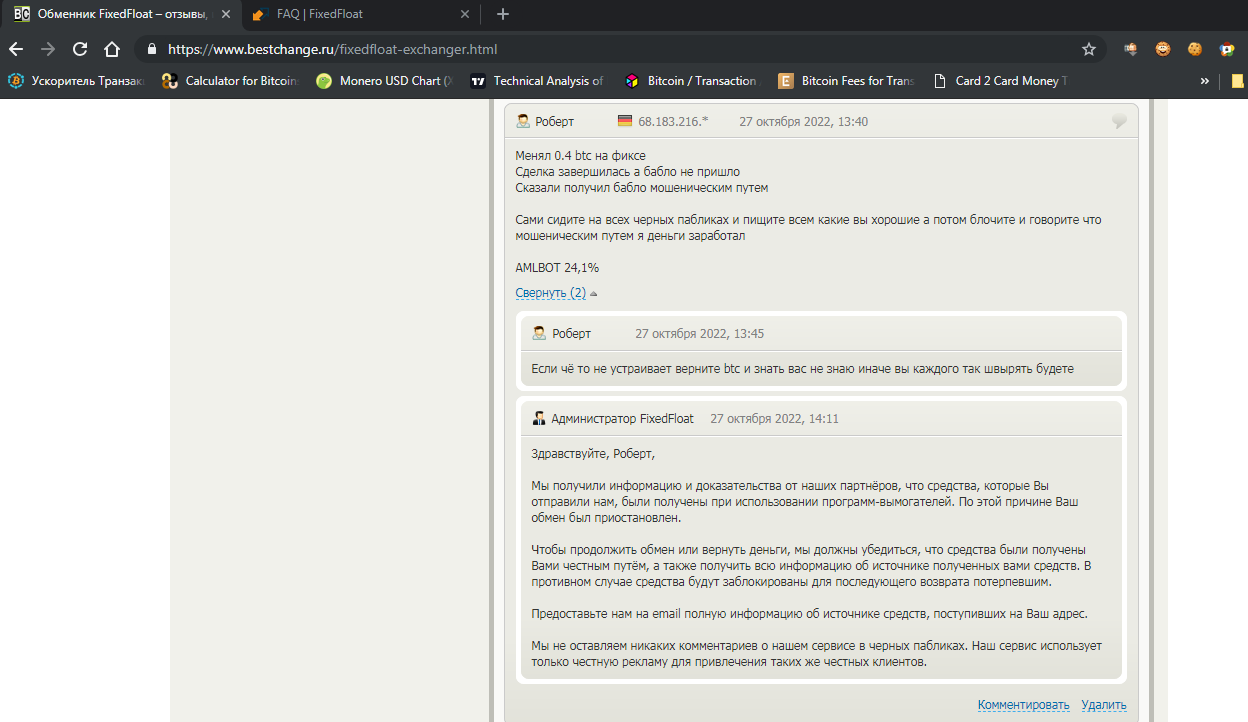Open the browser home page
Viewport: 1248px width, 722px height.
[112, 49]
